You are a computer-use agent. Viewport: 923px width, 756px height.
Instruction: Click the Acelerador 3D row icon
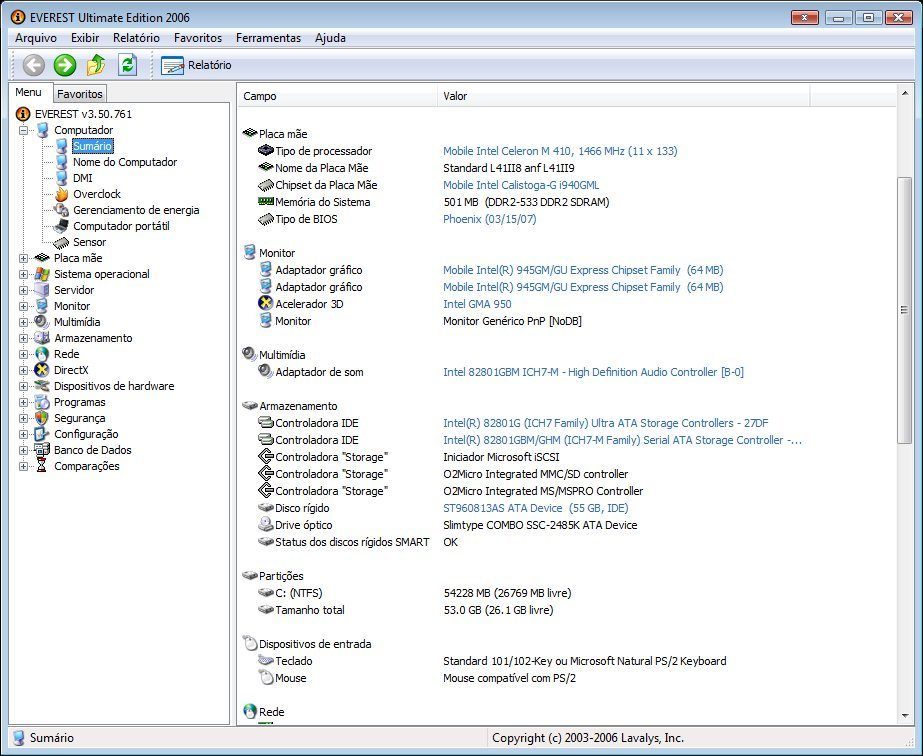265,304
